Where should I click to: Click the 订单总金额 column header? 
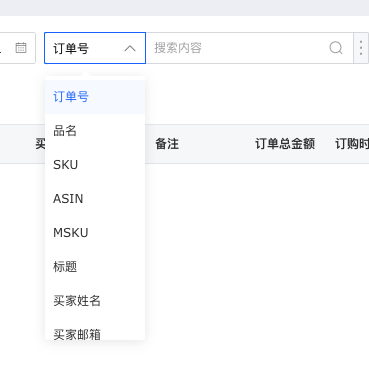[x=285, y=144]
